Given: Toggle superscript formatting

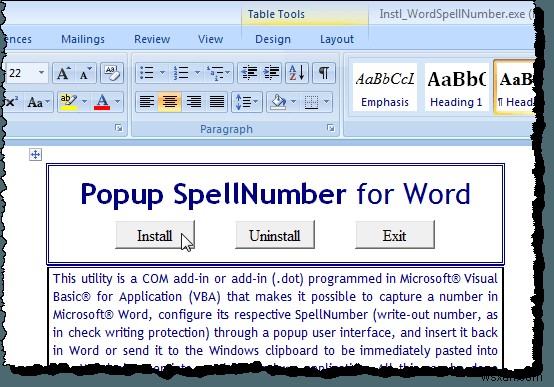Looking at the screenshot, I should point(11,102).
